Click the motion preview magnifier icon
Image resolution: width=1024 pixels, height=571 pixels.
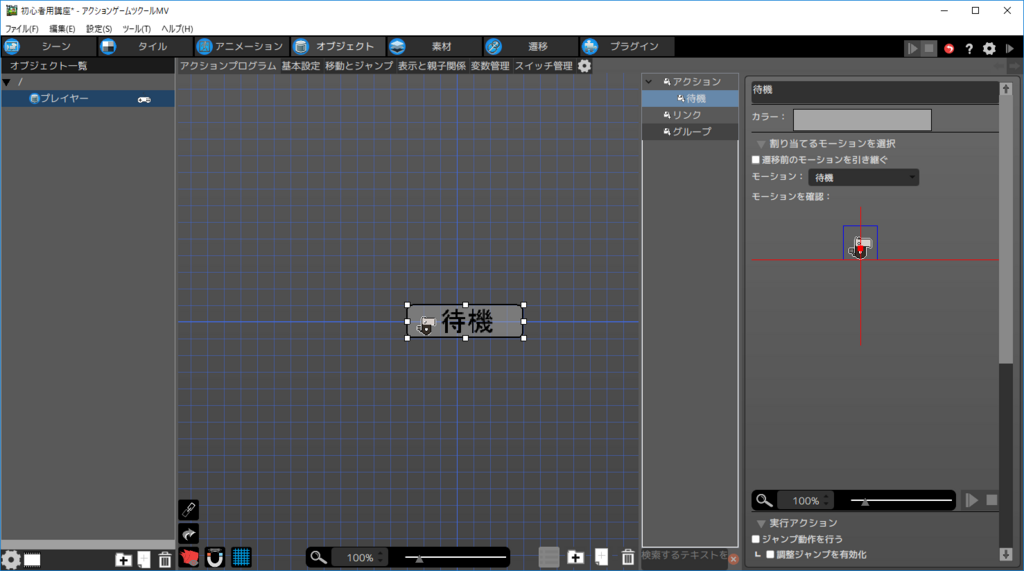point(763,500)
